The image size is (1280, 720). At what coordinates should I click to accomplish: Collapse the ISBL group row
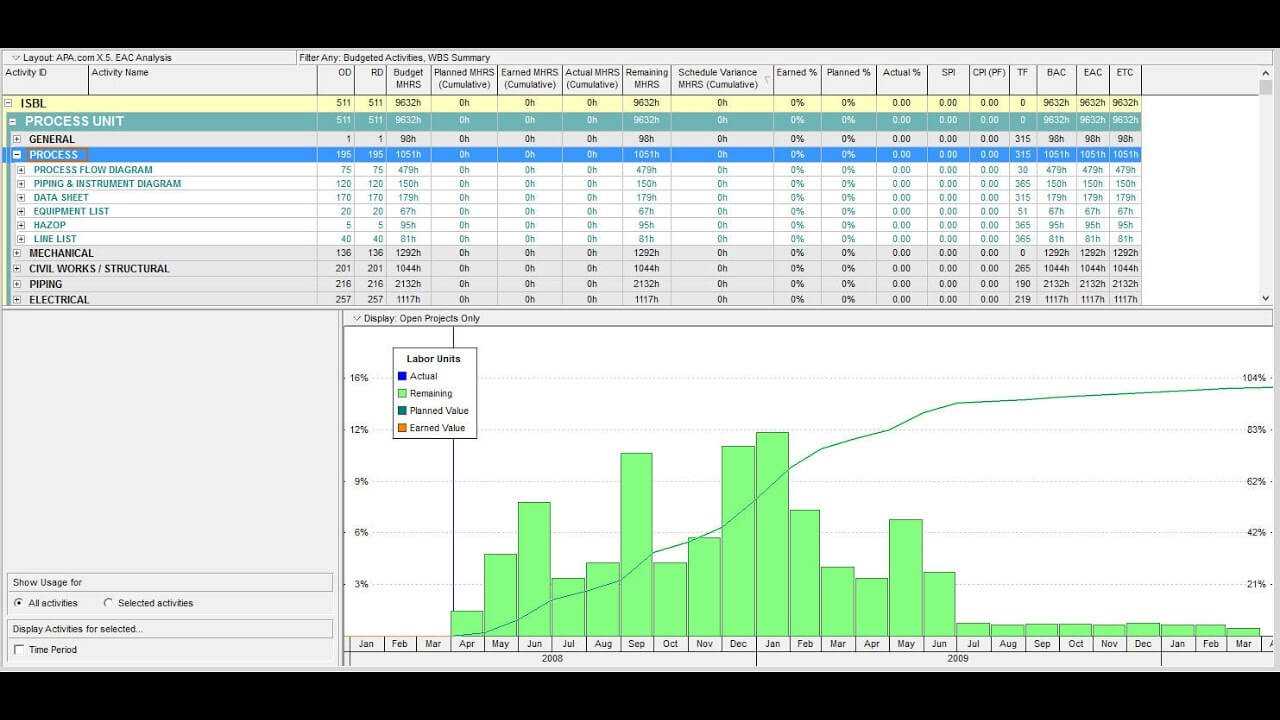point(8,103)
